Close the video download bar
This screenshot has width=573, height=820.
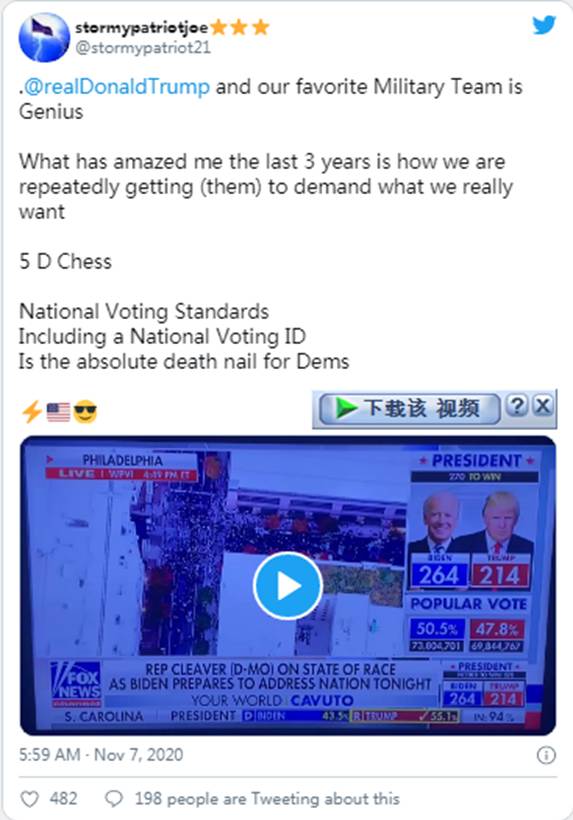coord(543,405)
